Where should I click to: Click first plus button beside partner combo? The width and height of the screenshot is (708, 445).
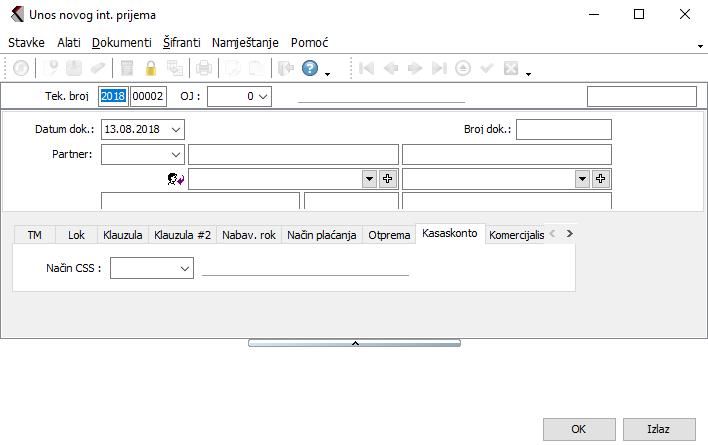pos(388,178)
